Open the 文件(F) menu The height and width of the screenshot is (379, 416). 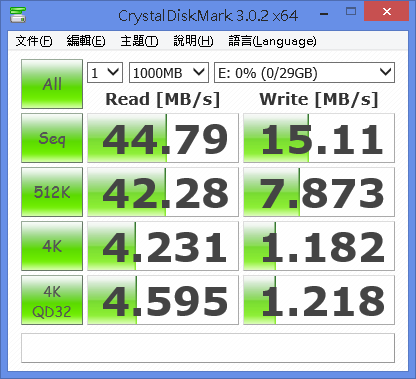click(34, 41)
